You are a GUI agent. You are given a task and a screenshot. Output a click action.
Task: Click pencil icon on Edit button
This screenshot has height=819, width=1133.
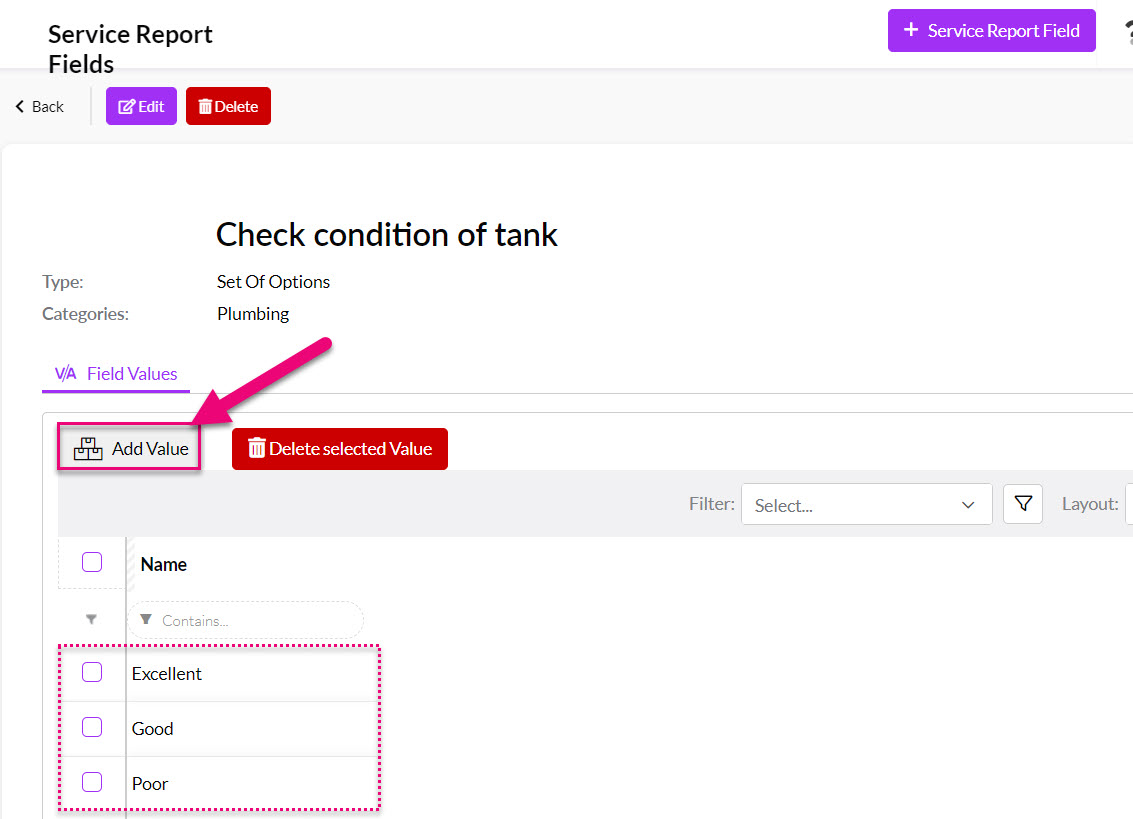[126, 106]
